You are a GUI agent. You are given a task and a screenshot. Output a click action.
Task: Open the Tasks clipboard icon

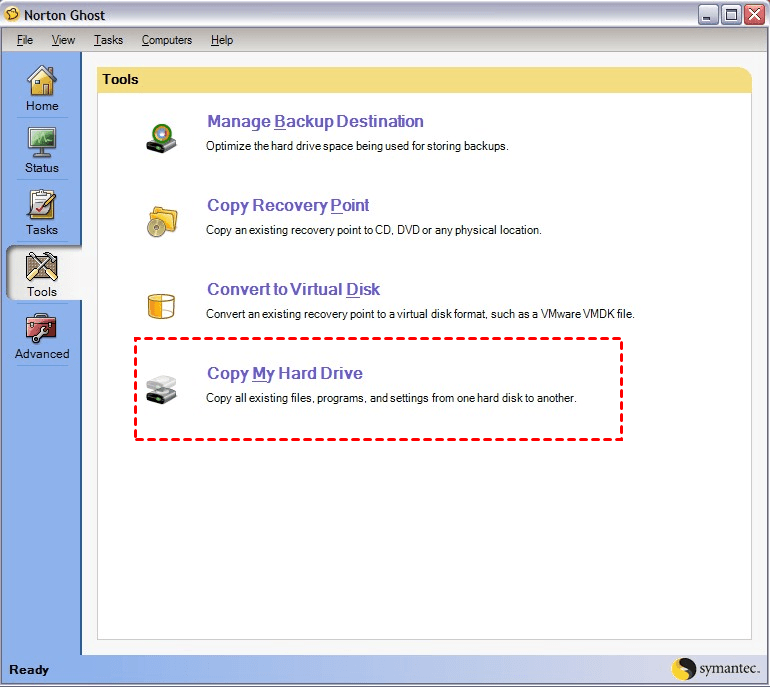point(42,205)
